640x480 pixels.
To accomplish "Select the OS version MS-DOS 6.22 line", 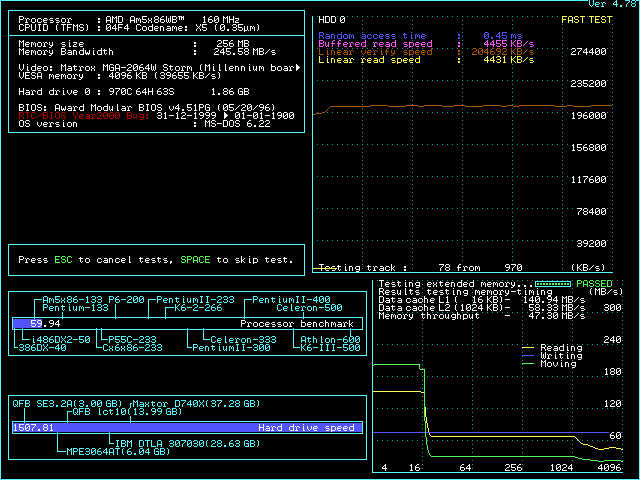I will coord(144,124).
